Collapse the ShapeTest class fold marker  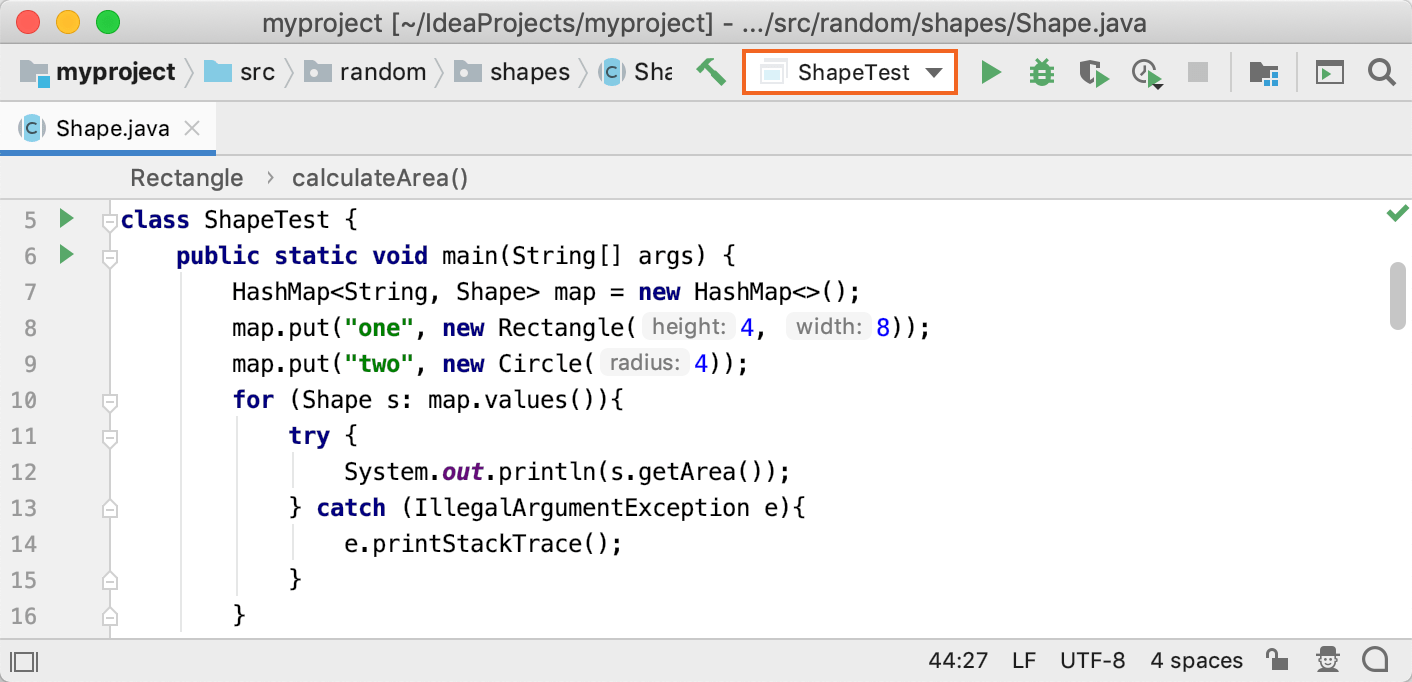point(110,221)
